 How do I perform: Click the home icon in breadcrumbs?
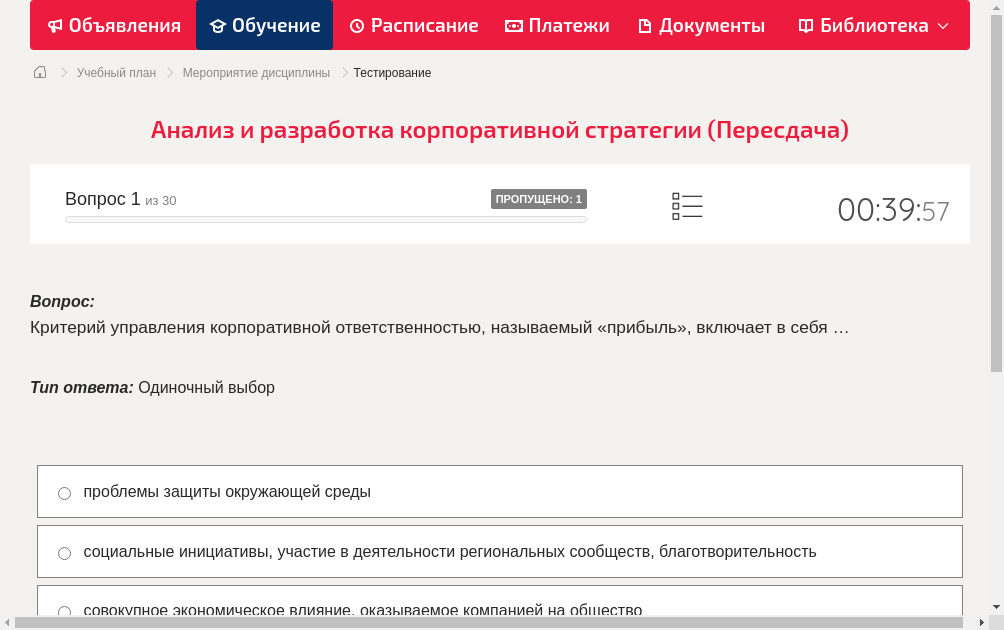[40, 72]
